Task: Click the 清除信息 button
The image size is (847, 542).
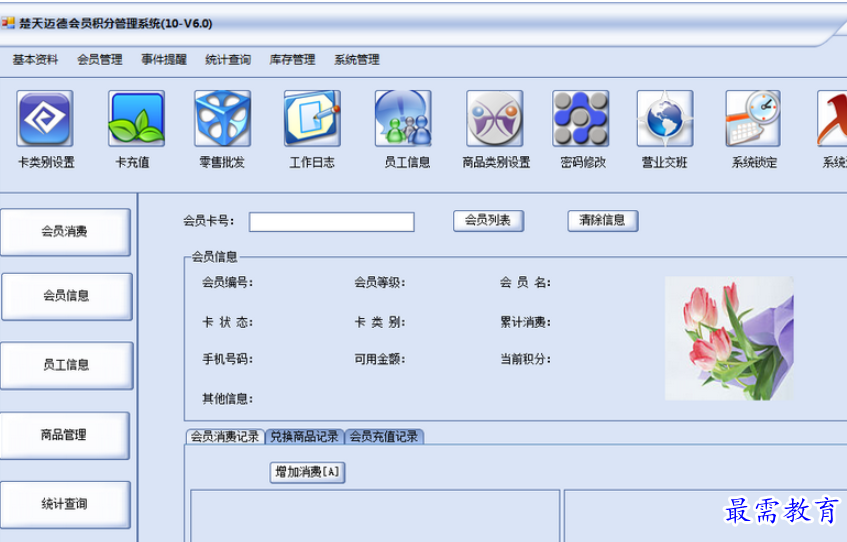Action: click(x=603, y=220)
